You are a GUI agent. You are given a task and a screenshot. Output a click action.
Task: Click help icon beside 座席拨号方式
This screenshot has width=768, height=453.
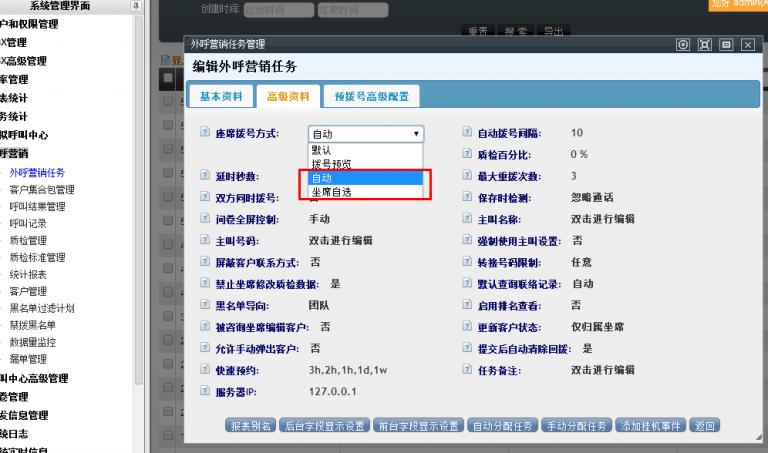point(205,133)
